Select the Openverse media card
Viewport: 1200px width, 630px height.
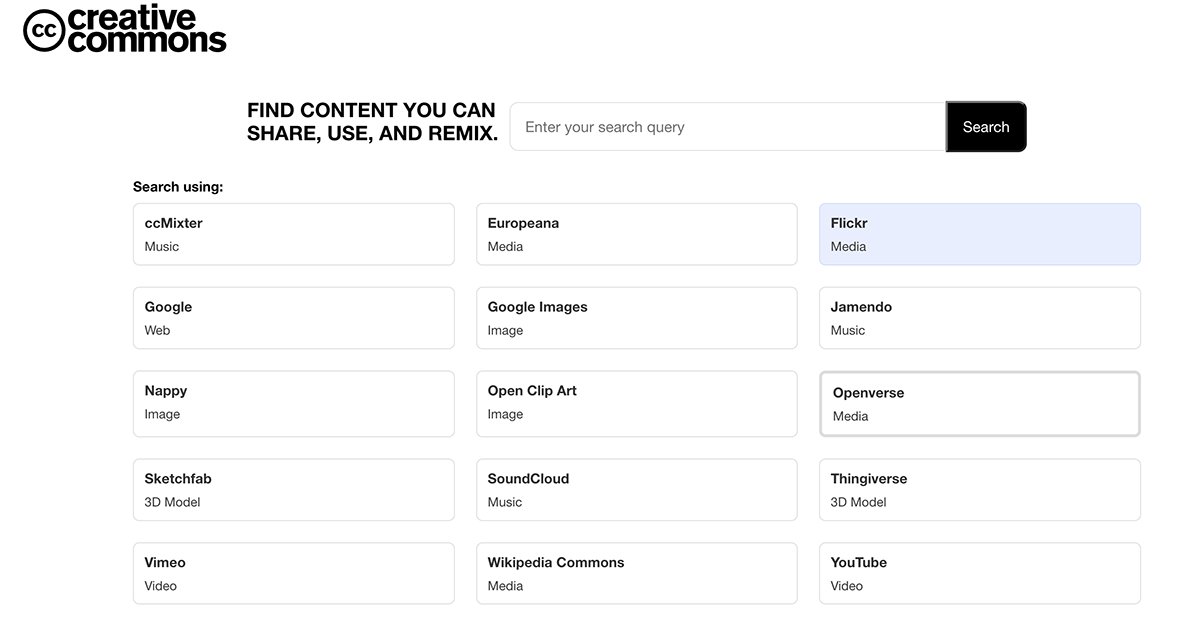pos(979,404)
